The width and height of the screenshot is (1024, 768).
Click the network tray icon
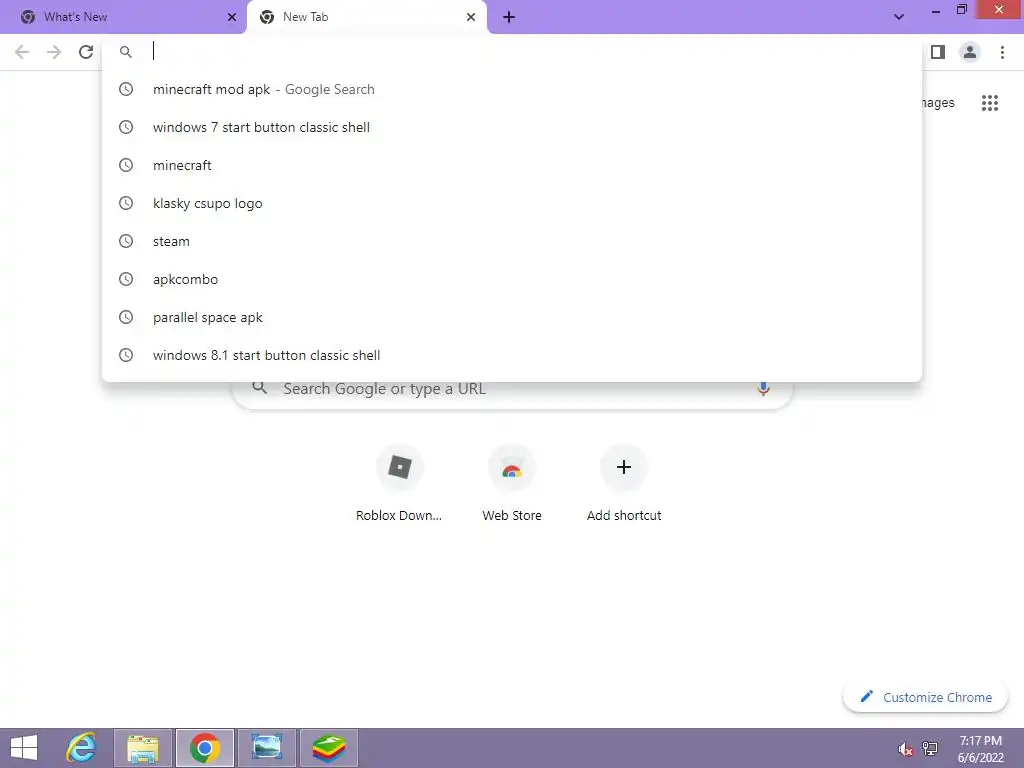pos(930,749)
